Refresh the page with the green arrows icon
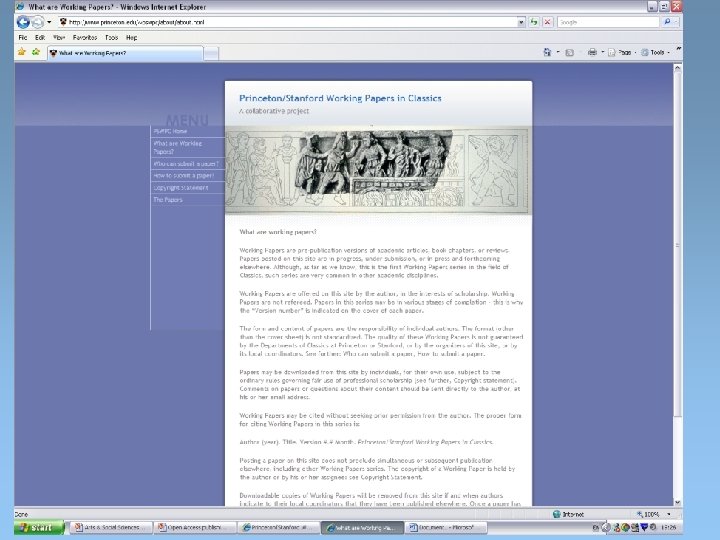This screenshot has height=540, width=720. click(x=534, y=22)
